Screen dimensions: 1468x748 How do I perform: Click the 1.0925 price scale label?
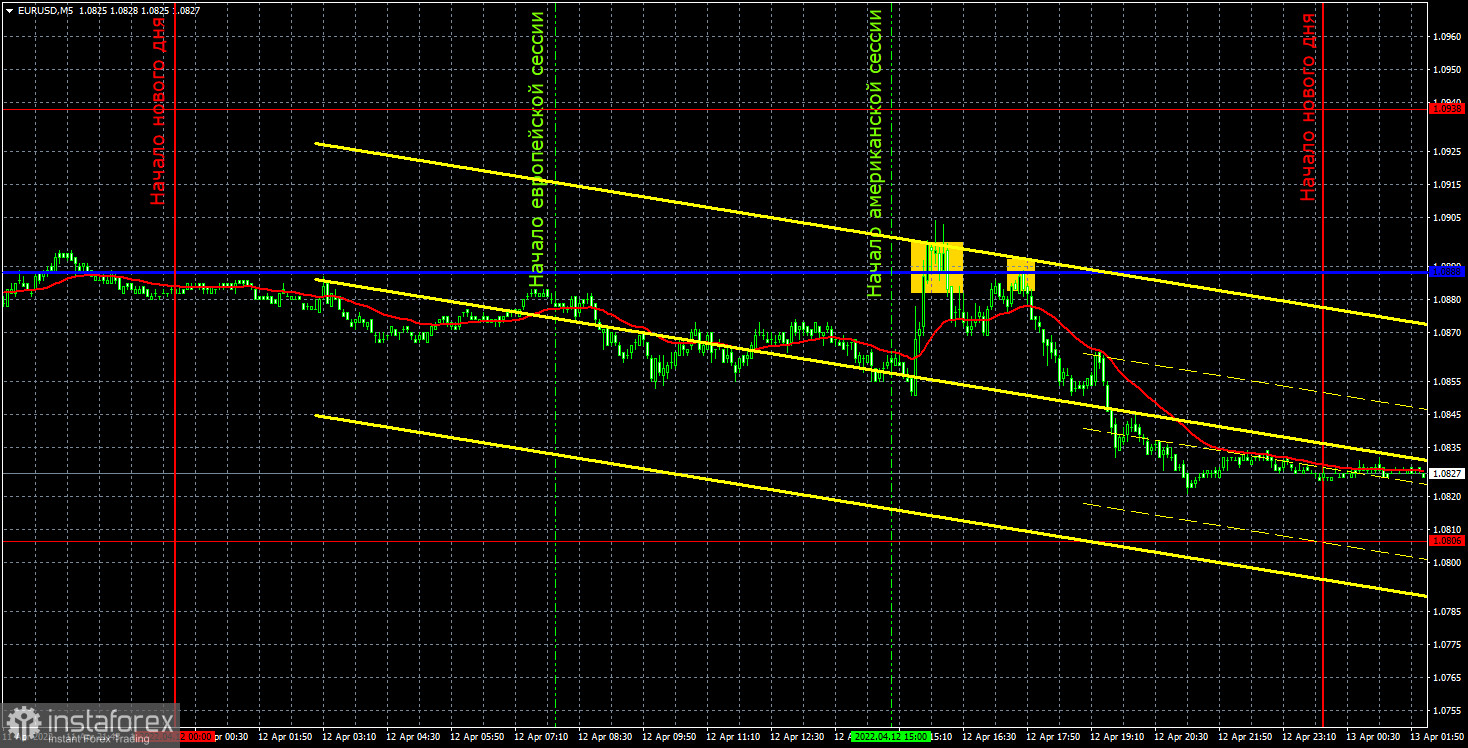[x=1447, y=151]
